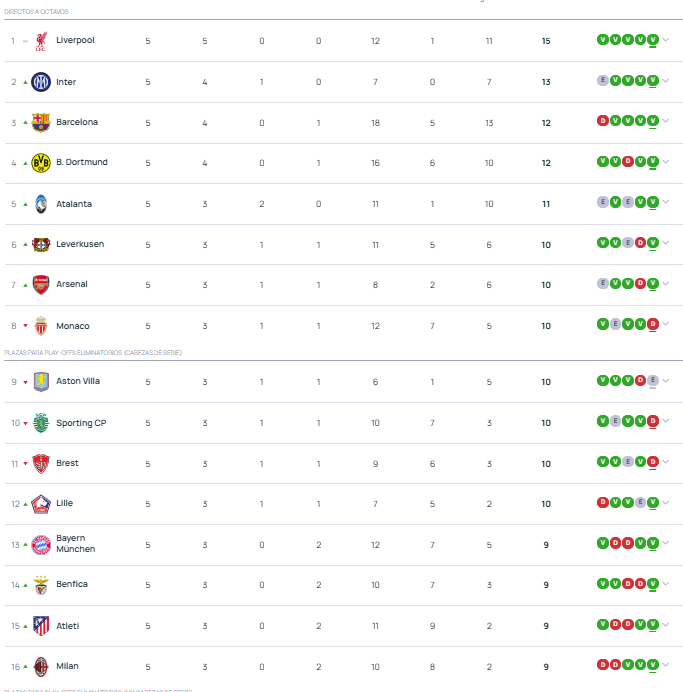Expand the Benfica row chevron
Screen dimensions: 683x692
[x=666, y=584]
